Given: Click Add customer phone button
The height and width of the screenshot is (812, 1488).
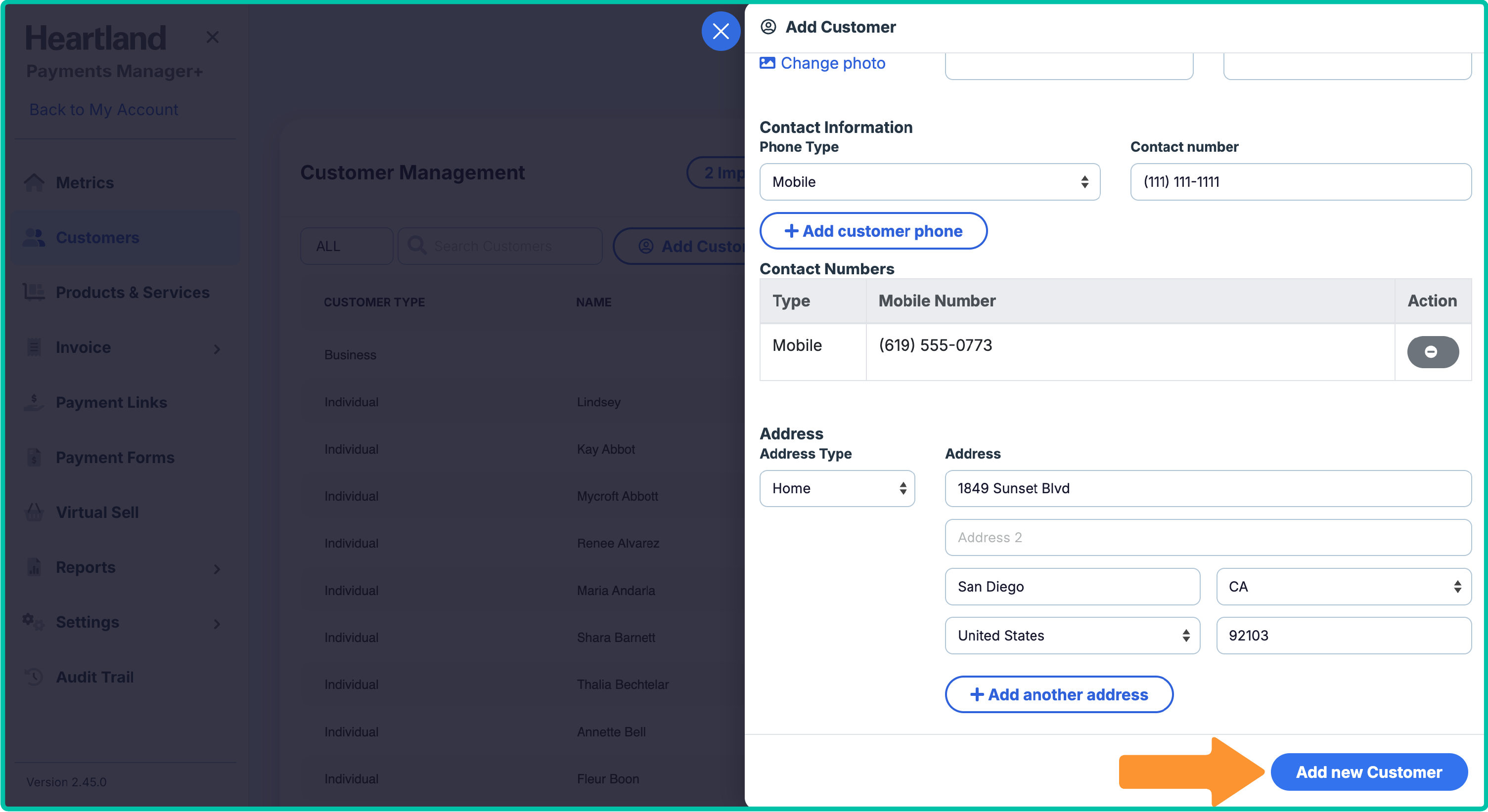Looking at the screenshot, I should 873,231.
